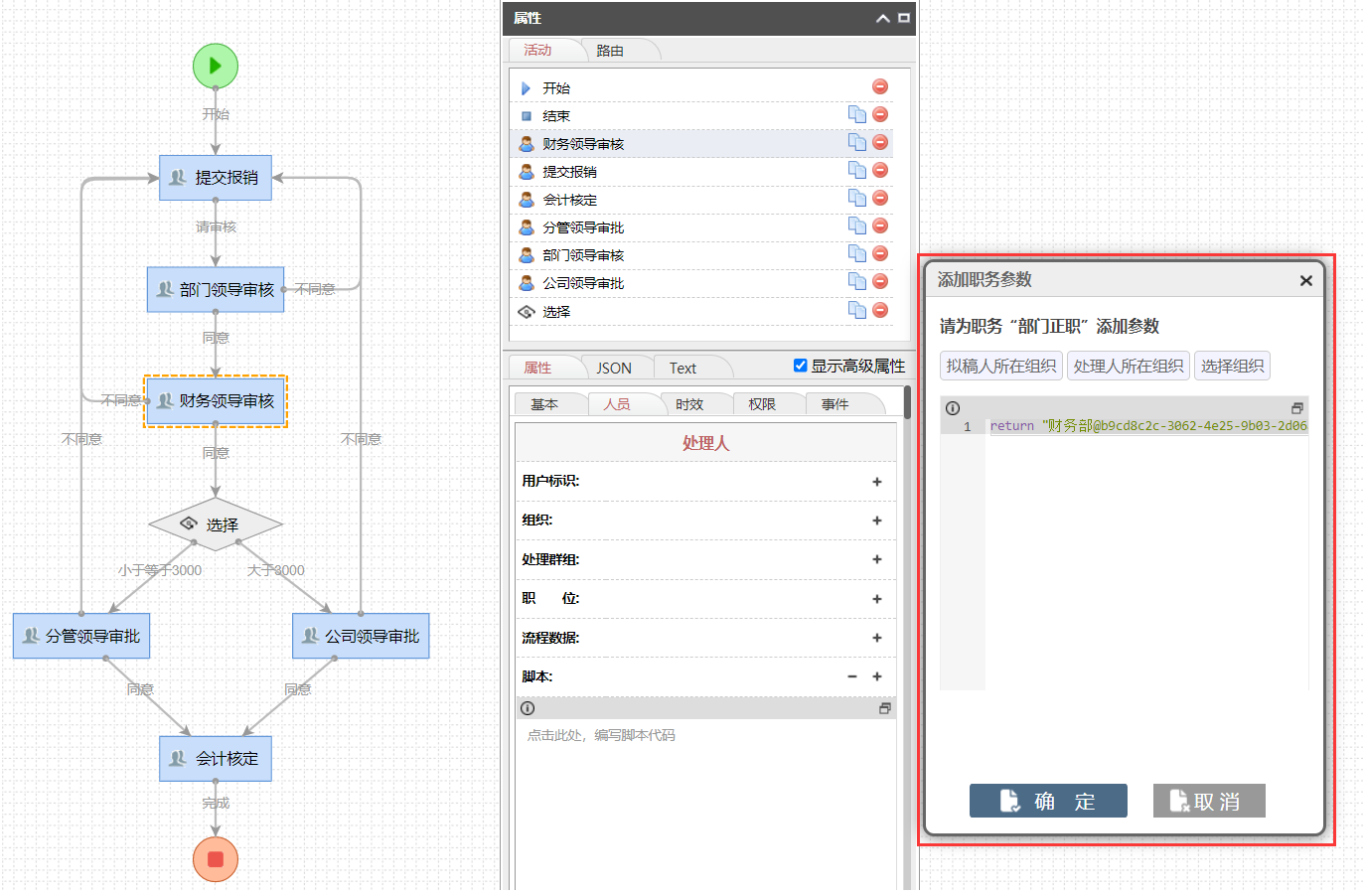Viewport: 1363px width, 896px height.
Task: Close the 添加职务参数 dialog
Action: [x=1306, y=280]
